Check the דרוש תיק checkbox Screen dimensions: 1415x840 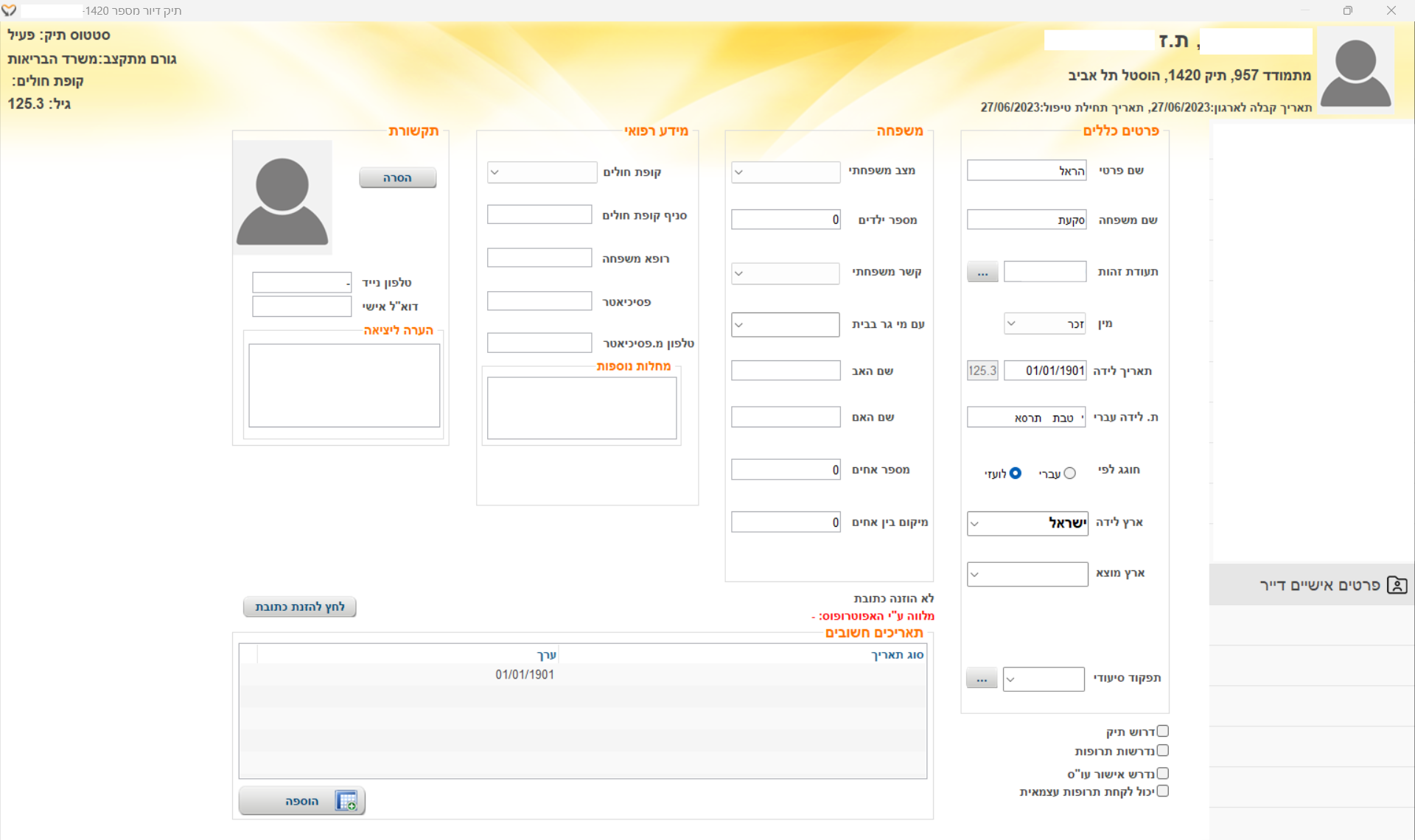(1162, 731)
